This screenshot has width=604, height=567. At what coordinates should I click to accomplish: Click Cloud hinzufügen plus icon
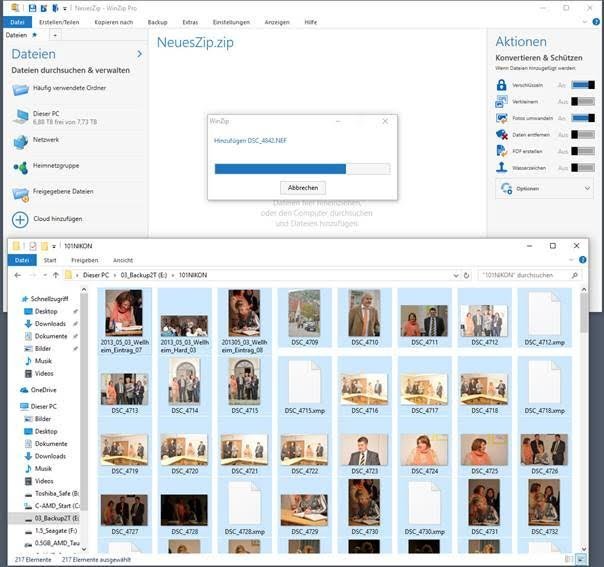pyautogui.click(x=20, y=220)
